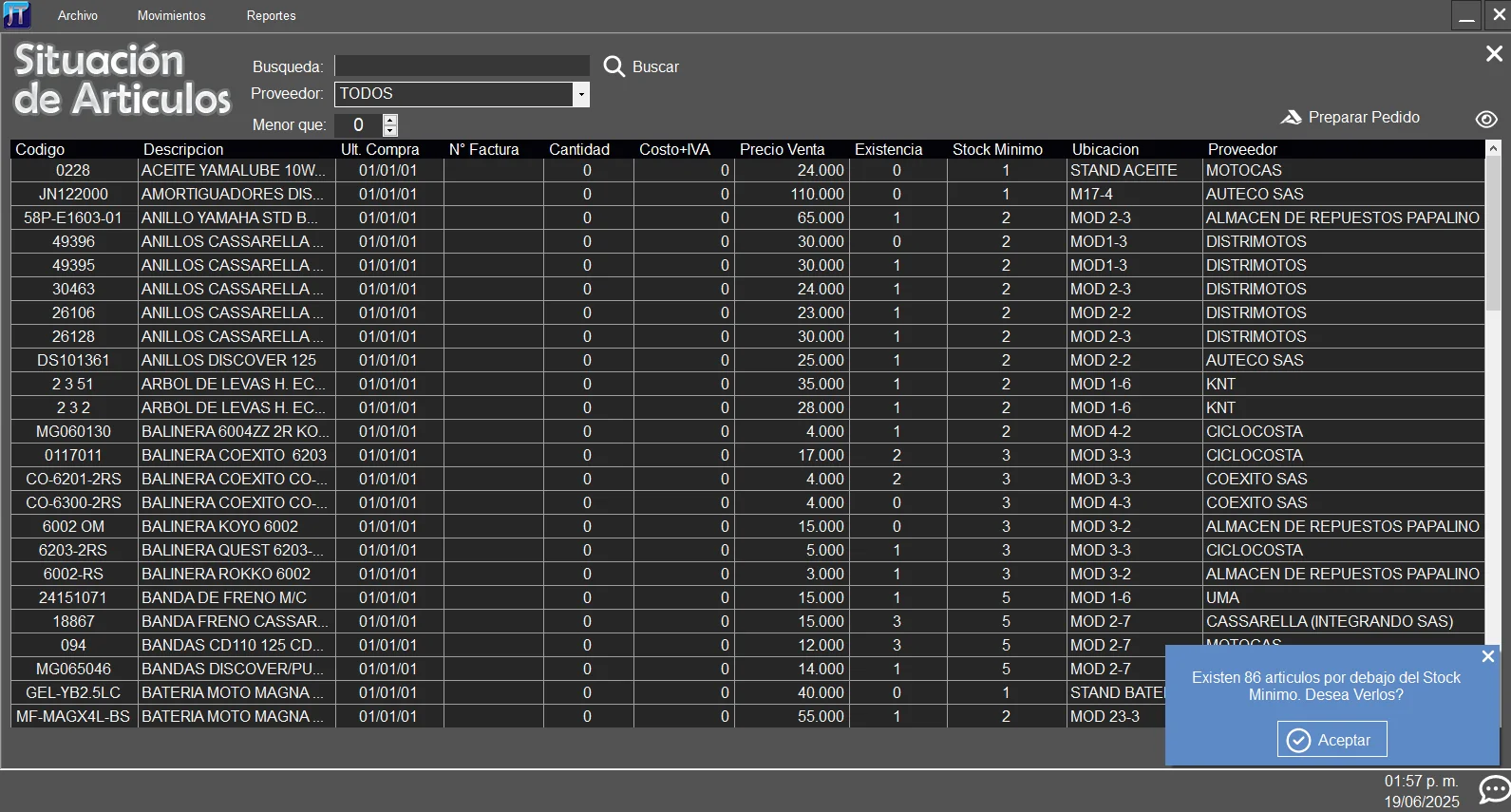The height and width of the screenshot is (812, 1511).
Task: Click the Aceptar button in notification
Action: tap(1332, 740)
